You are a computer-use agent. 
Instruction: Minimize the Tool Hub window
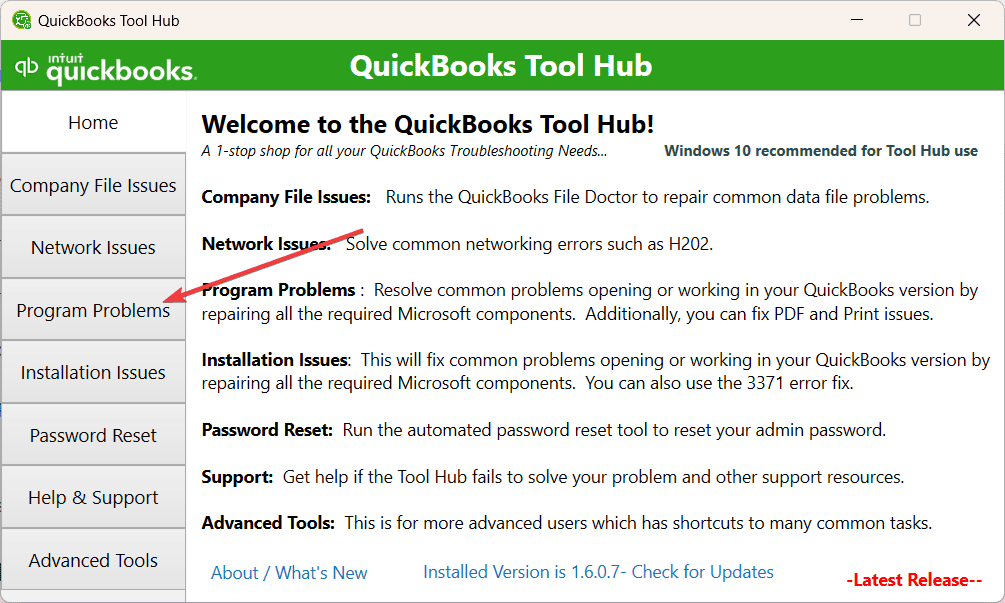pyautogui.click(x=857, y=20)
